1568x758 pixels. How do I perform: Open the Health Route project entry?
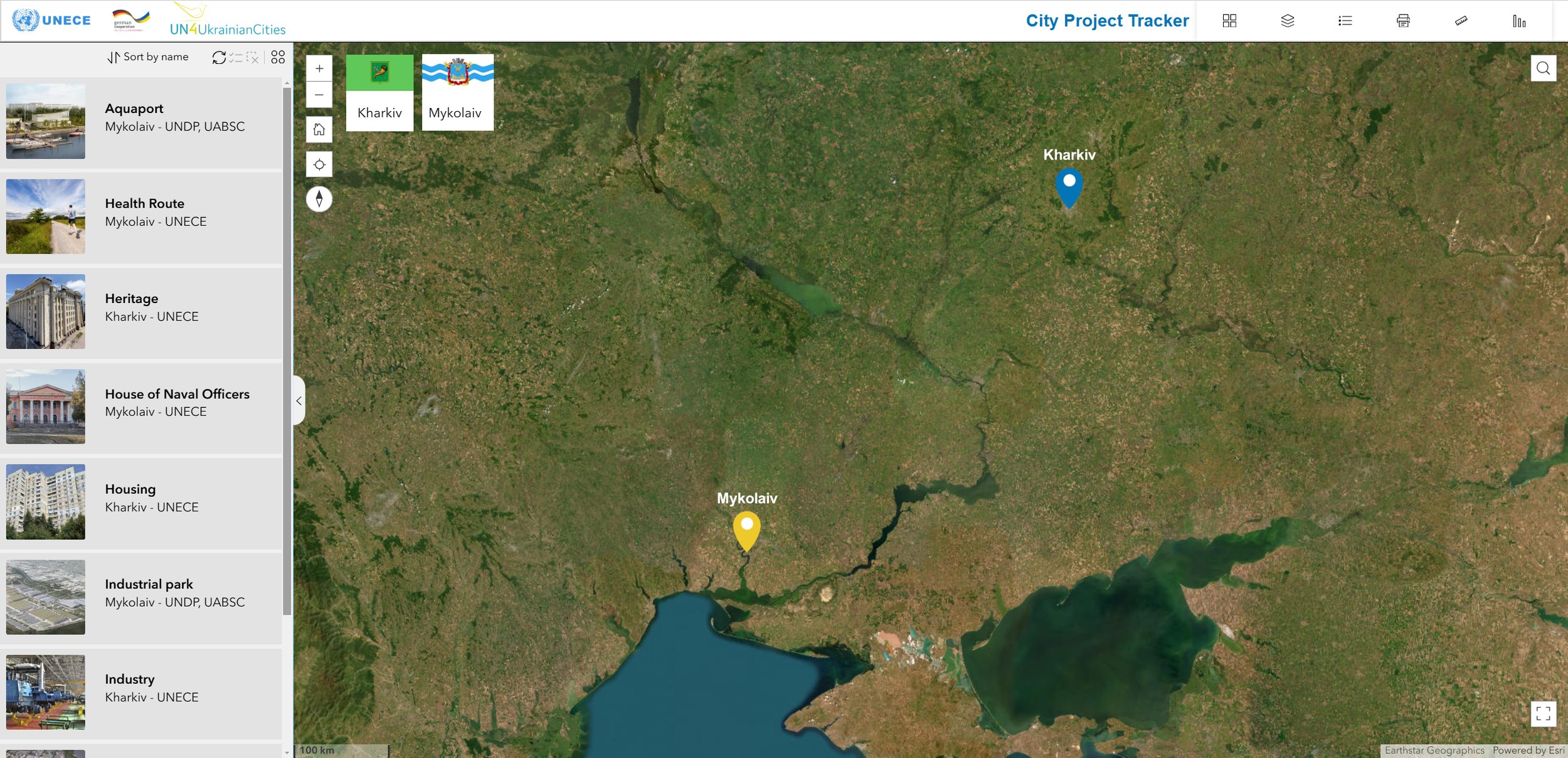pos(141,217)
